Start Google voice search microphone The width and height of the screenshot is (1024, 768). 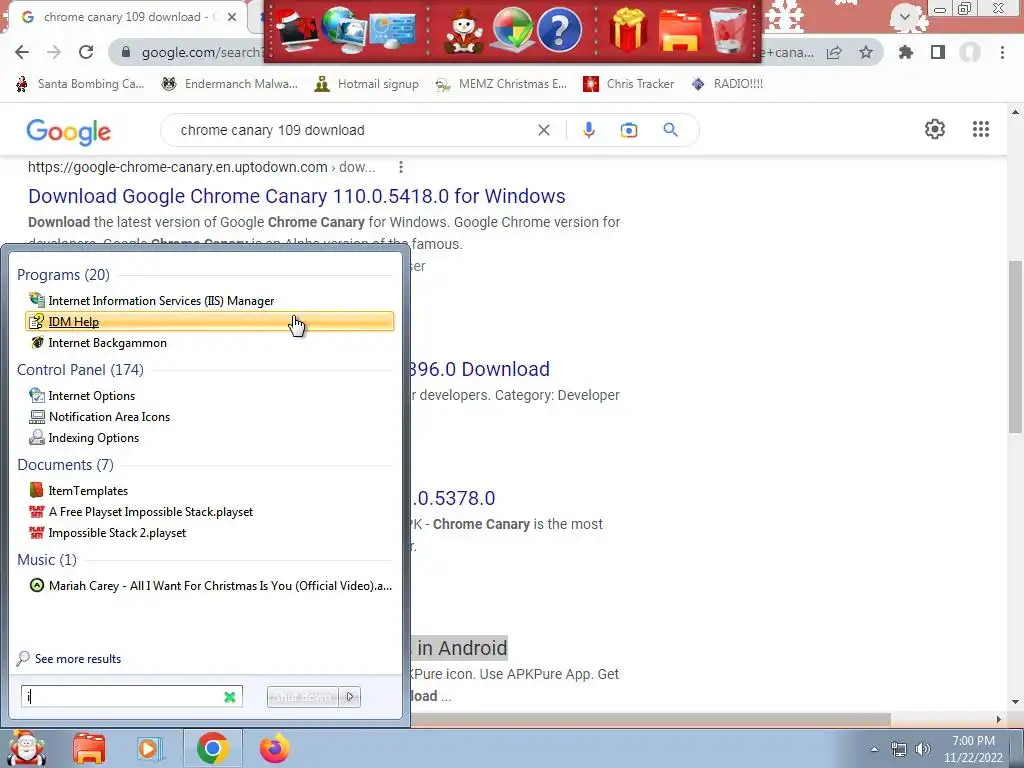click(588, 130)
